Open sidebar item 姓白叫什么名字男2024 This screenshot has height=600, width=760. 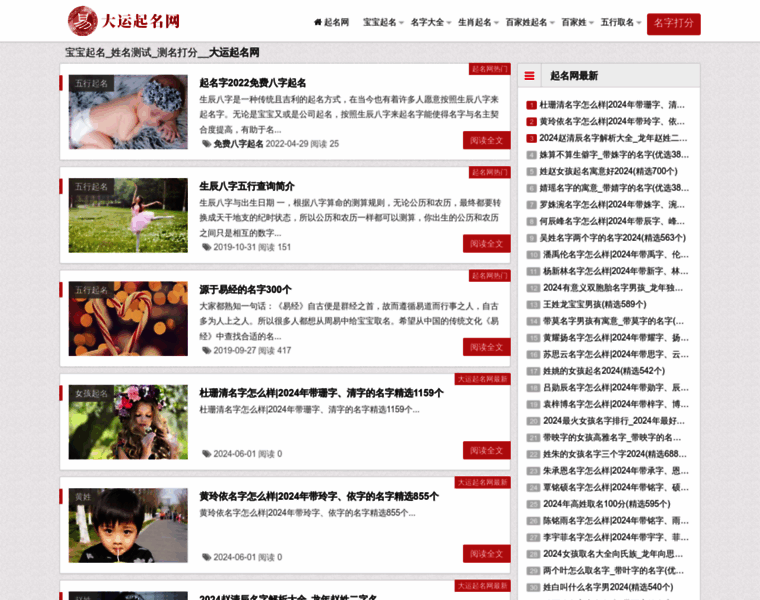coord(608,587)
